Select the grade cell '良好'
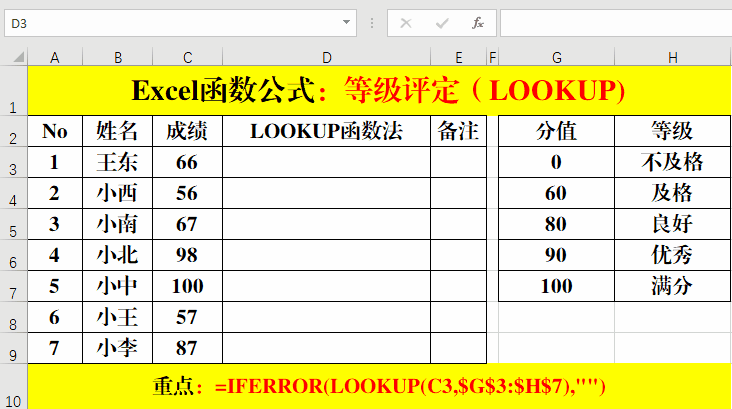732x409 pixels. pyautogui.click(x=673, y=224)
